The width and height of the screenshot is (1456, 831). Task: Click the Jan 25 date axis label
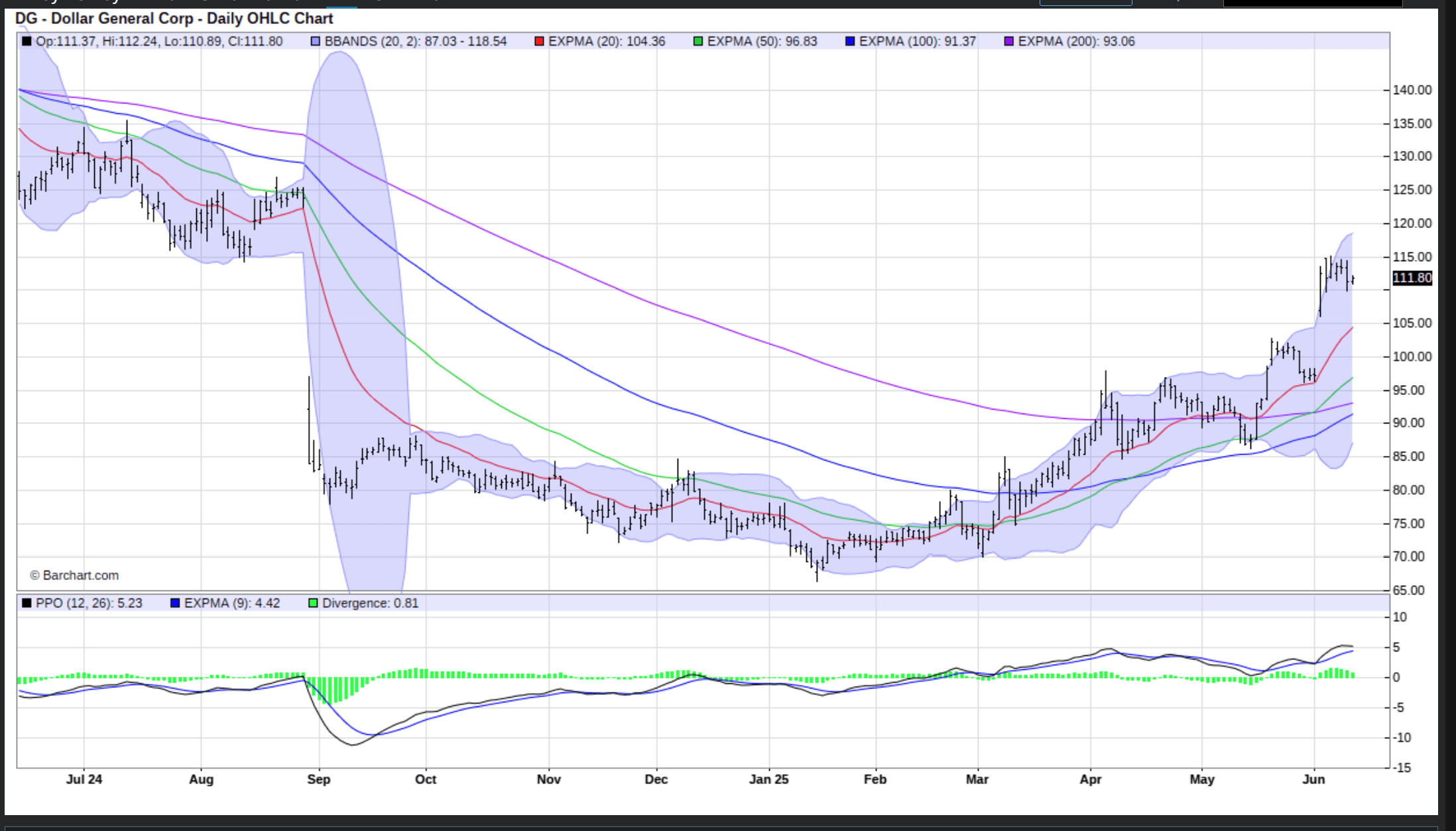[768, 779]
